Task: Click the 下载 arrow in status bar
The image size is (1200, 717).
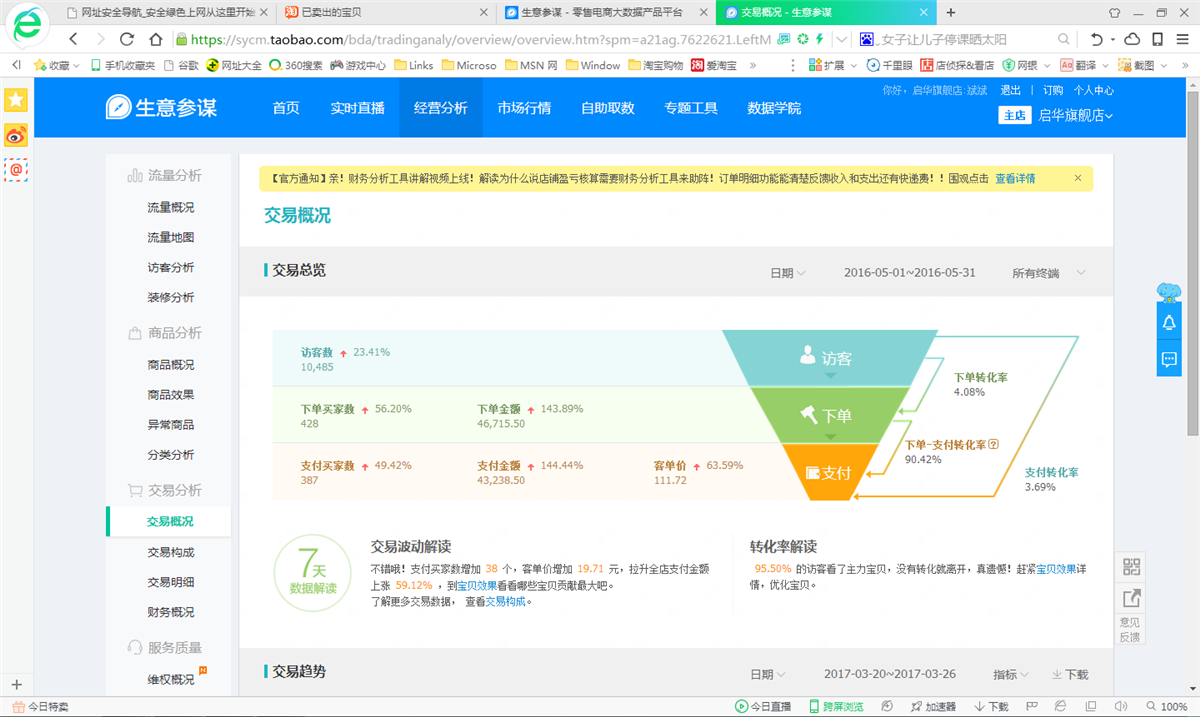Action: click(979, 707)
